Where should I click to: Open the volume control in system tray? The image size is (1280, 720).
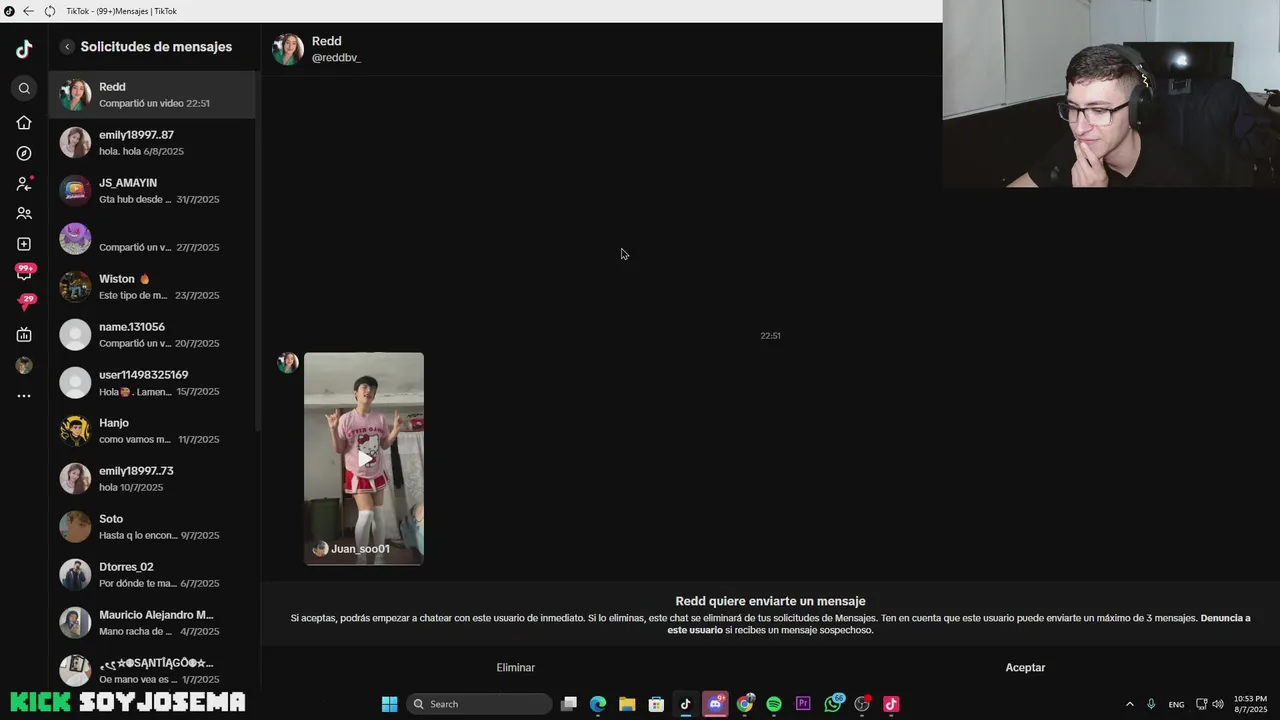point(1218,704)
